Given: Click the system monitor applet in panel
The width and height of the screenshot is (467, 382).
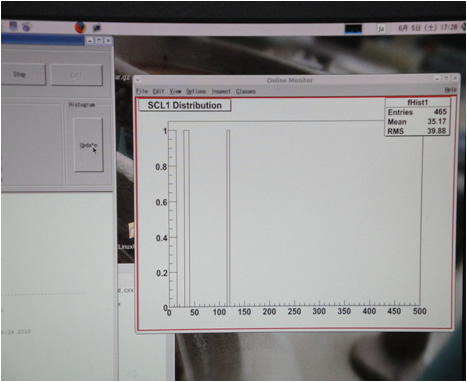Looking at the screenshot, I should click(353, 29).
